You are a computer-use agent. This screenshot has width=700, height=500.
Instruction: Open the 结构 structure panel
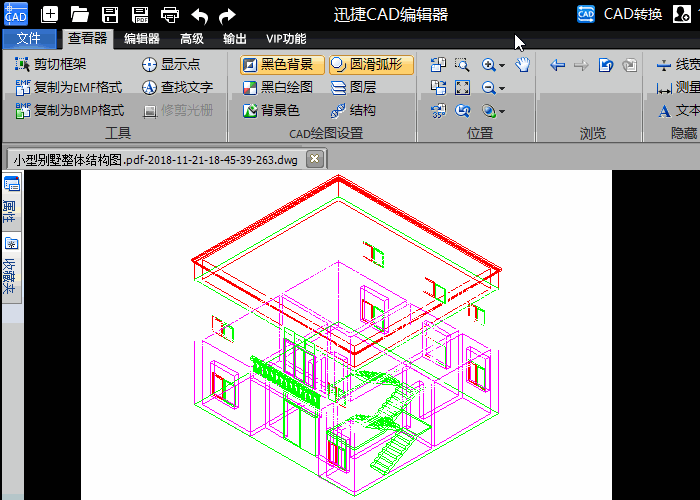coord(353,110)
